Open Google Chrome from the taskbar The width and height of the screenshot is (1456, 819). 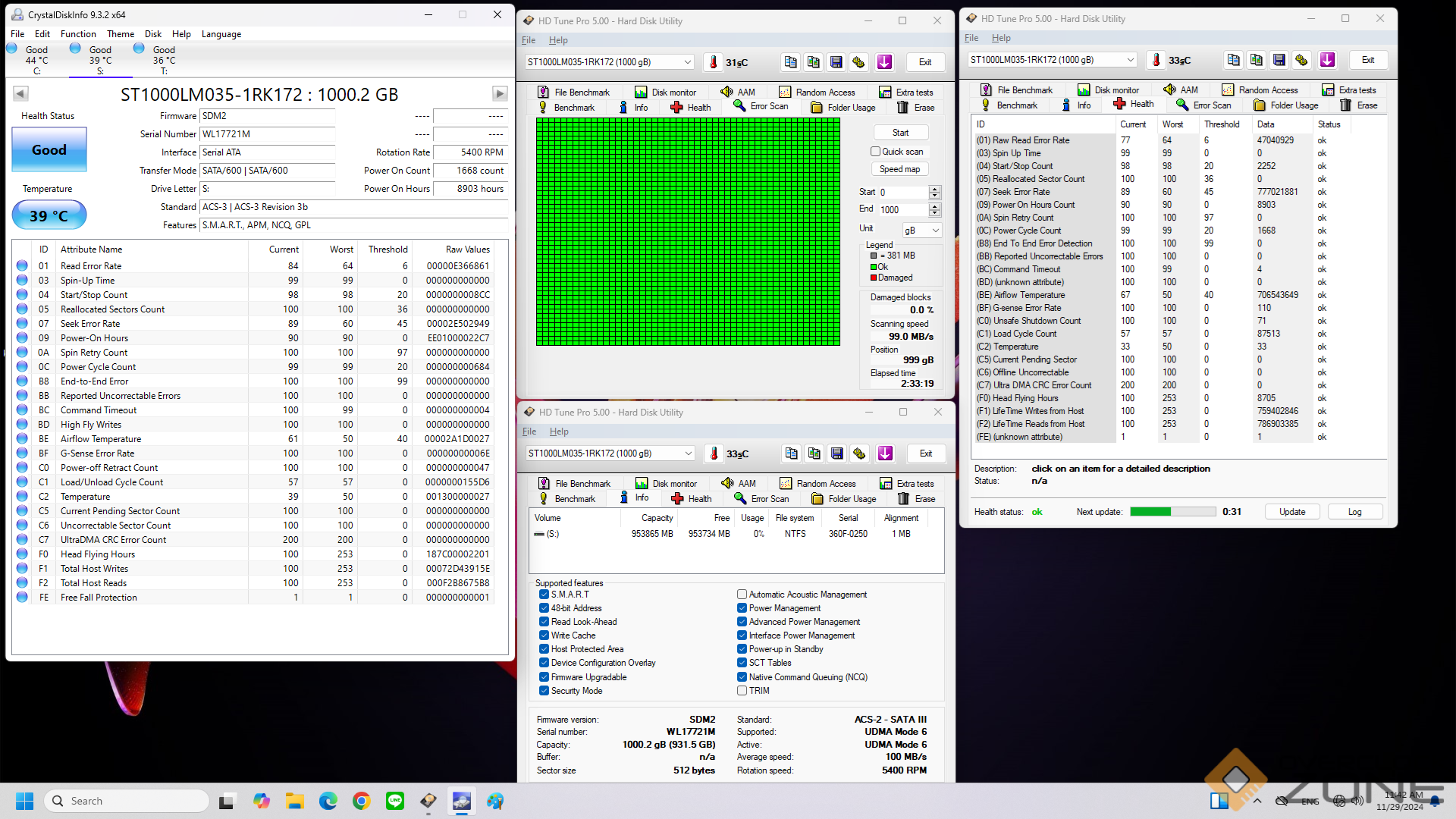[362, 801]
